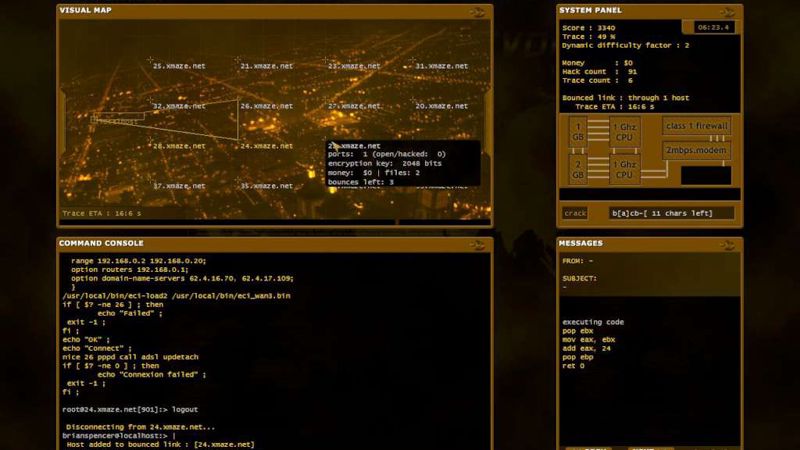The image size is (800, 450).
Task: Click the SYSTEM PANEL title
Action: click(590, 10)
